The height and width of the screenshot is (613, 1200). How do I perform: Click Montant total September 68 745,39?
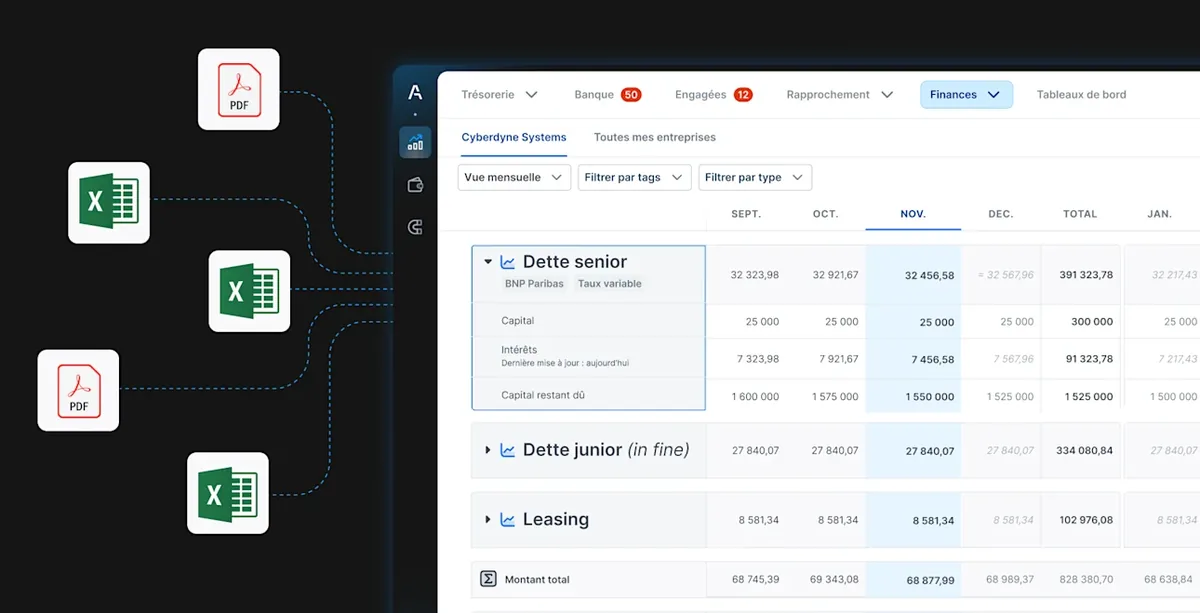click(x=755, y=580)
